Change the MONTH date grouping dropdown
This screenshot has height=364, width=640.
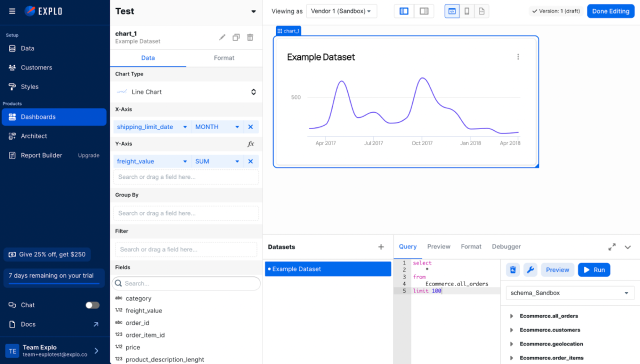tap(217, 127)
